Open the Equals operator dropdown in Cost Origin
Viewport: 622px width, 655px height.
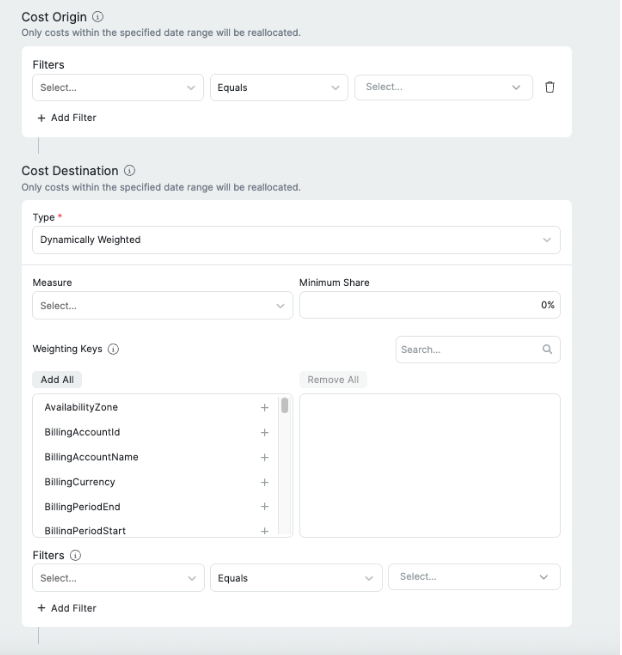coord(279,87)
